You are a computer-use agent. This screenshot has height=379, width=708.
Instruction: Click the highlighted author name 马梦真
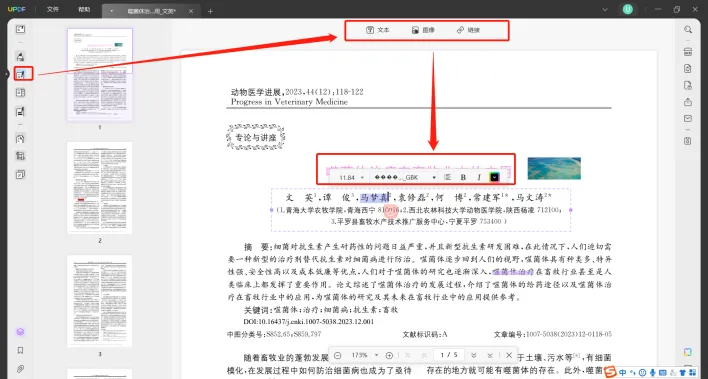pyautogui.click(x=375, y=197)
